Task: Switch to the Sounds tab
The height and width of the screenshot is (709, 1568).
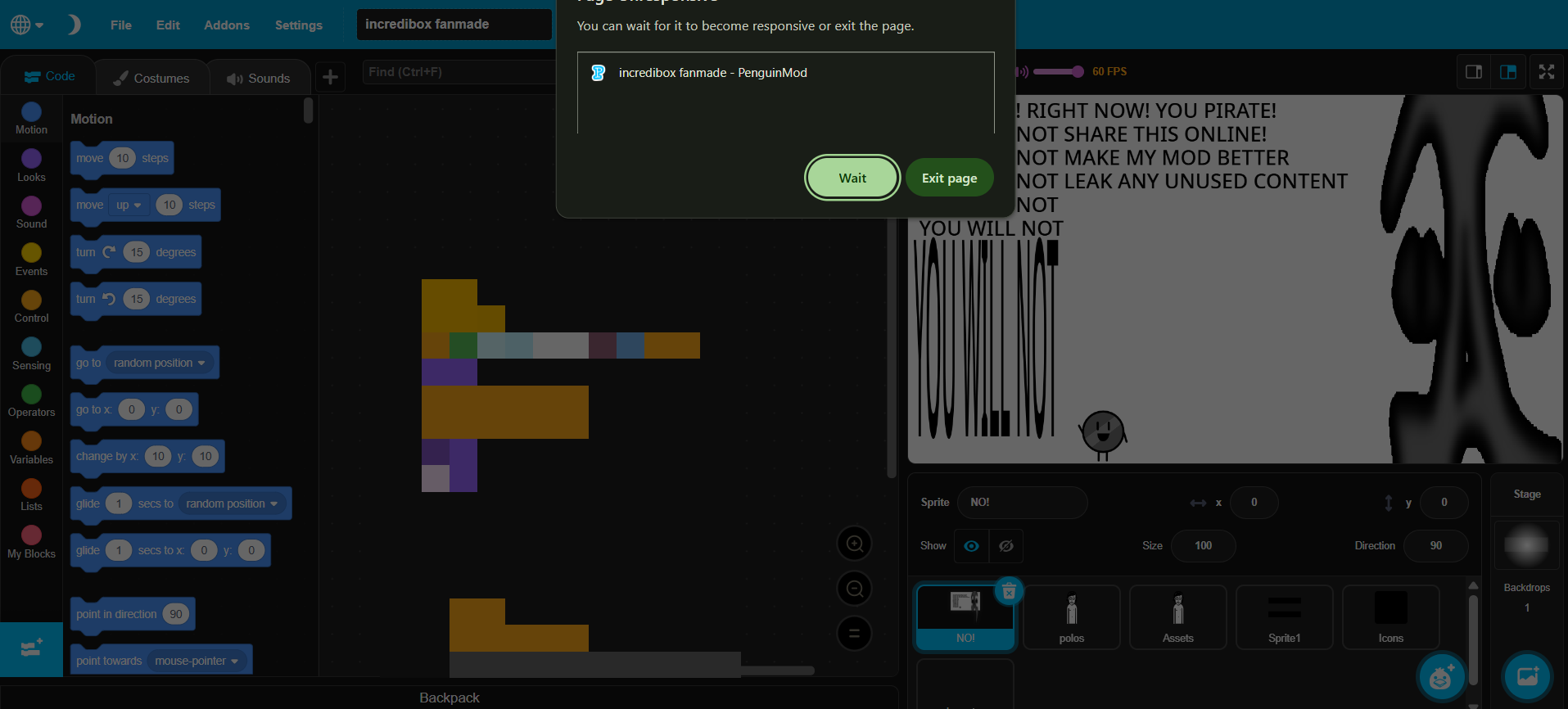Action: point(259,78)
